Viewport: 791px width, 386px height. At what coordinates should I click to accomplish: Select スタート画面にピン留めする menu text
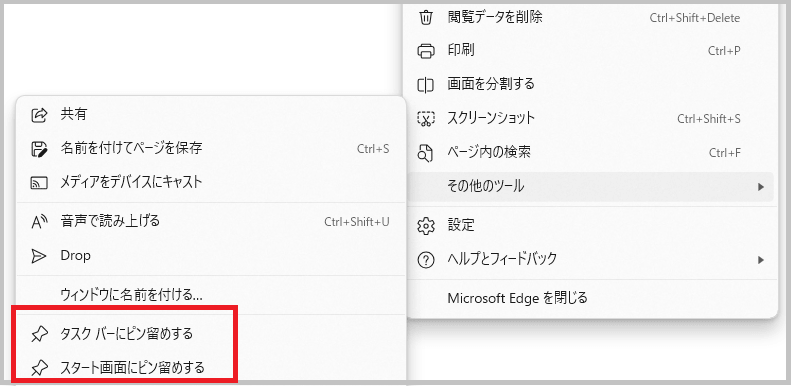pos(132,367)
